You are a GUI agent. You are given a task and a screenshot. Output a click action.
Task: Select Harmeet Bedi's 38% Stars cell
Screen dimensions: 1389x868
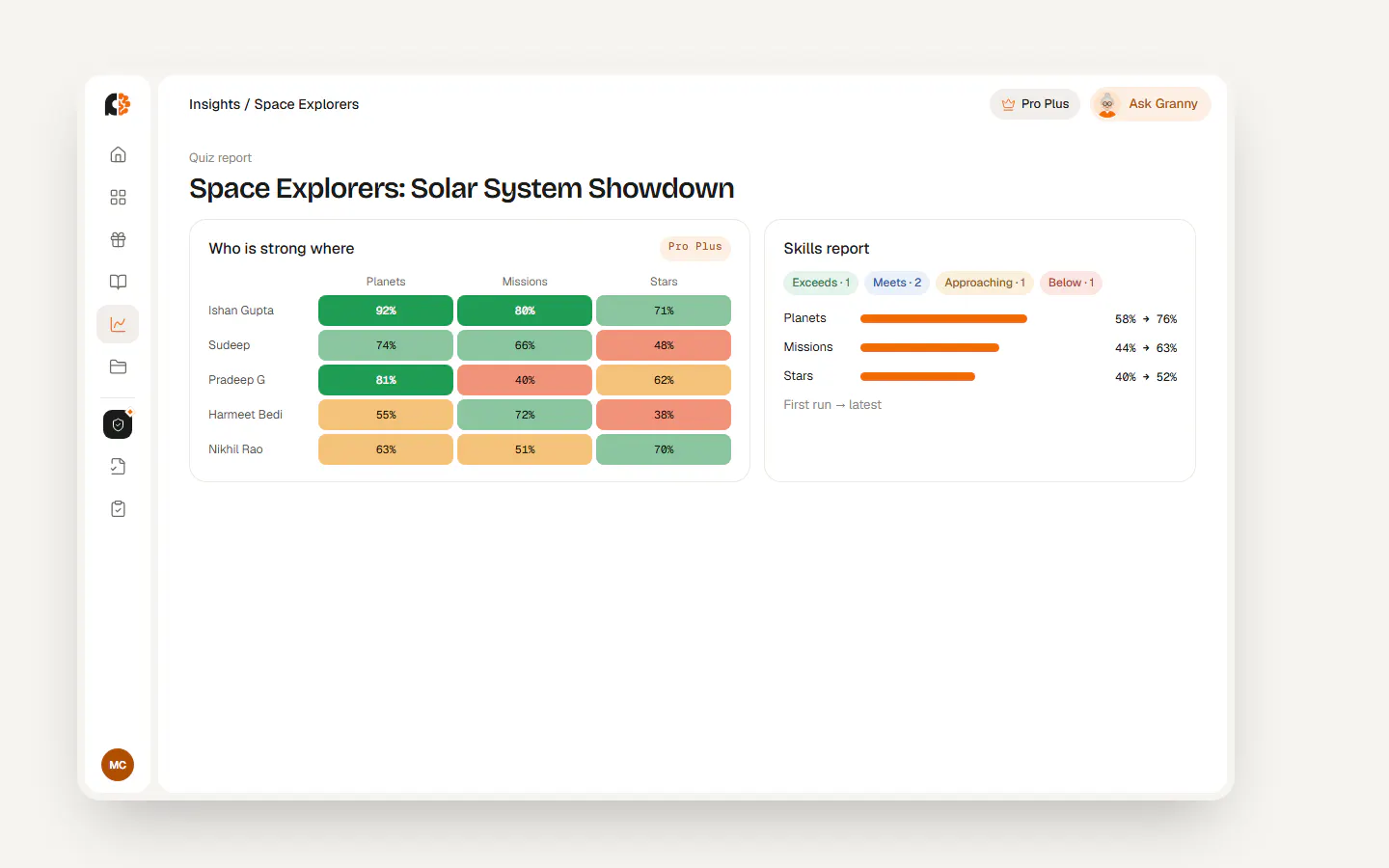point(664,415)
